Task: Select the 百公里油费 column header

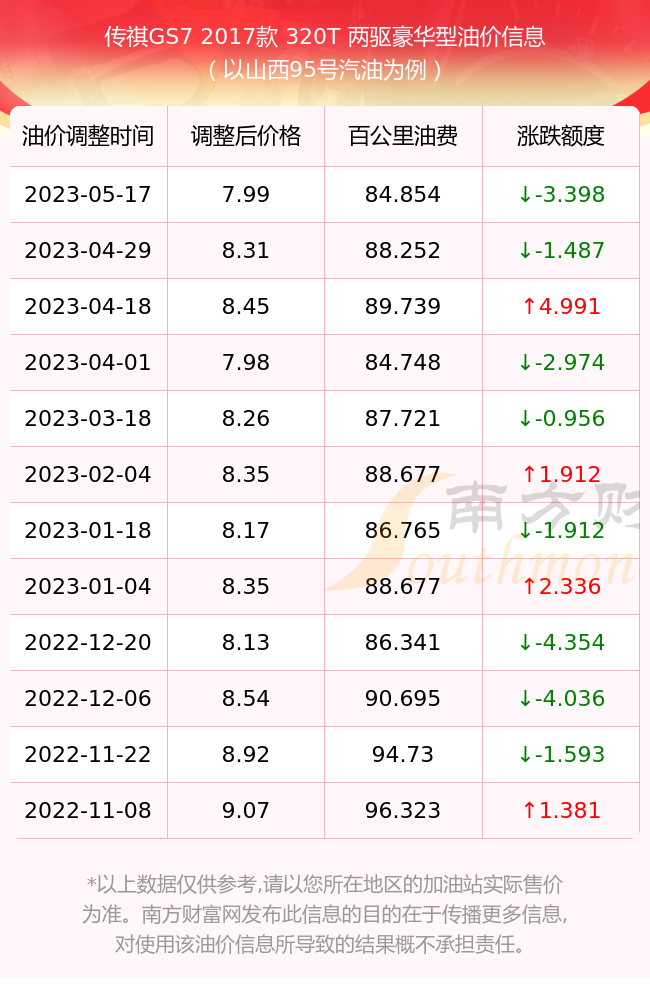Action: click(403, 137)
